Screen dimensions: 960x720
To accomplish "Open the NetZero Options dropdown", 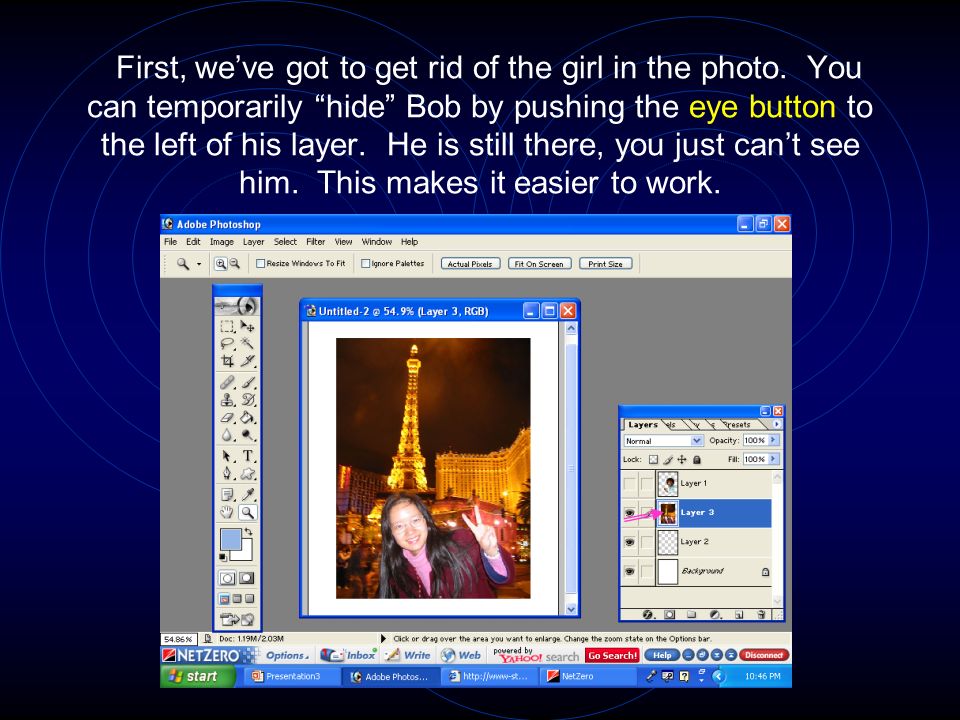I will coord(287,655).
